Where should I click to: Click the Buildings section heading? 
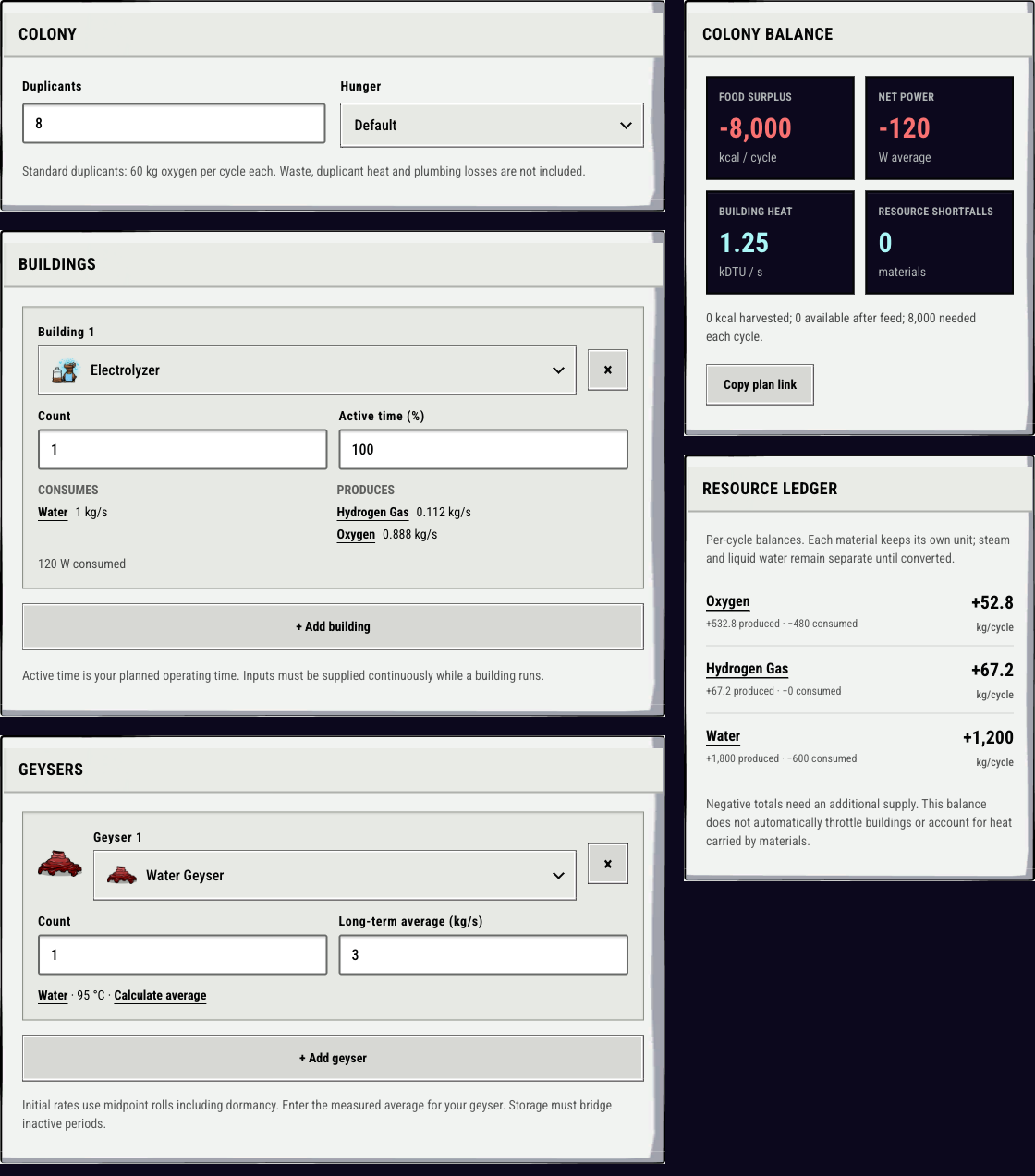click(57, 264)
